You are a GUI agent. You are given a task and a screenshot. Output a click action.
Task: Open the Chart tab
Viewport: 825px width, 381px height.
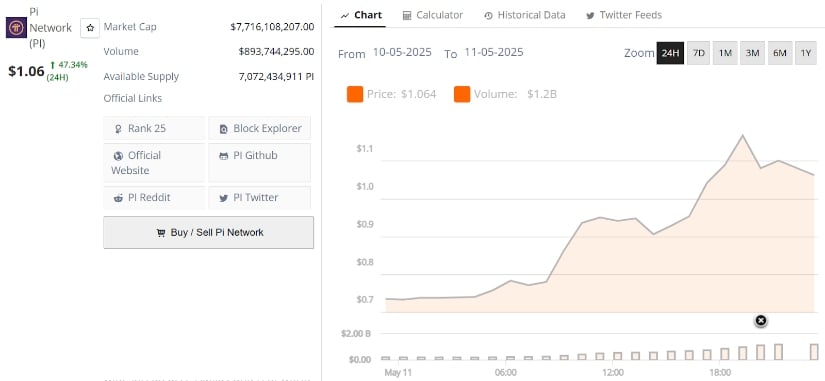click(361, 15)
